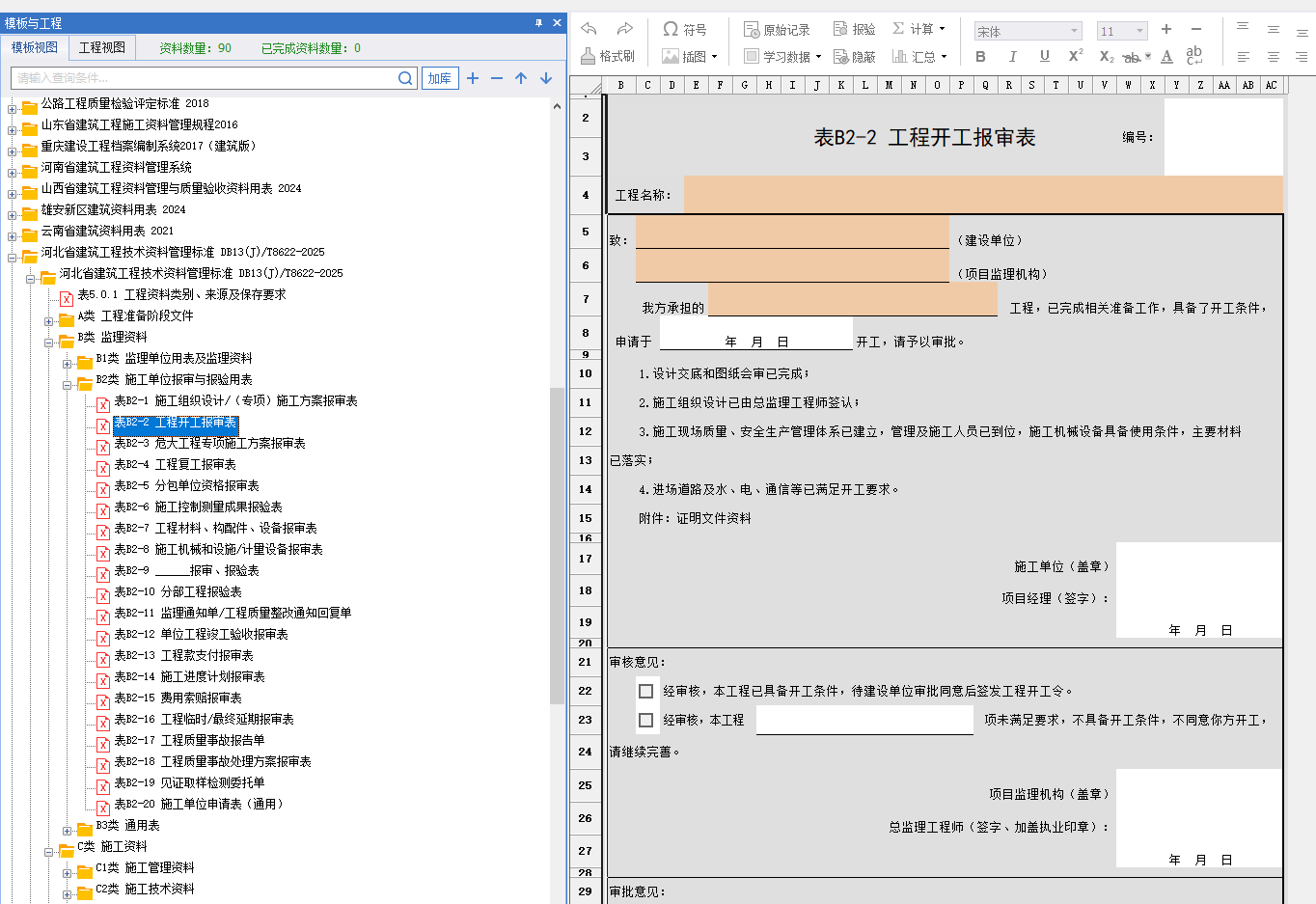Check the 本工程已具备开工条件 checkbox
The height and width of the screenshot is (904, 1316).
[645, 691]
